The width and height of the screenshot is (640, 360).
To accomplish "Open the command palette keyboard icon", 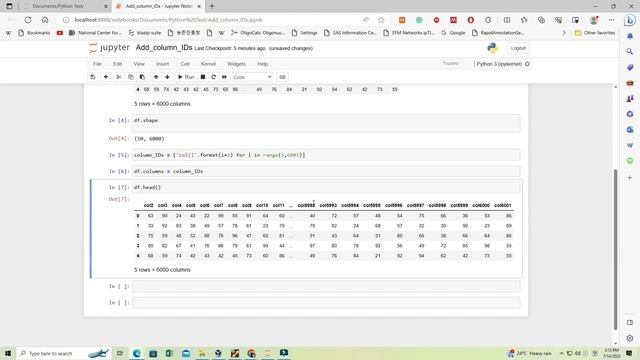I will coord(282,77).
